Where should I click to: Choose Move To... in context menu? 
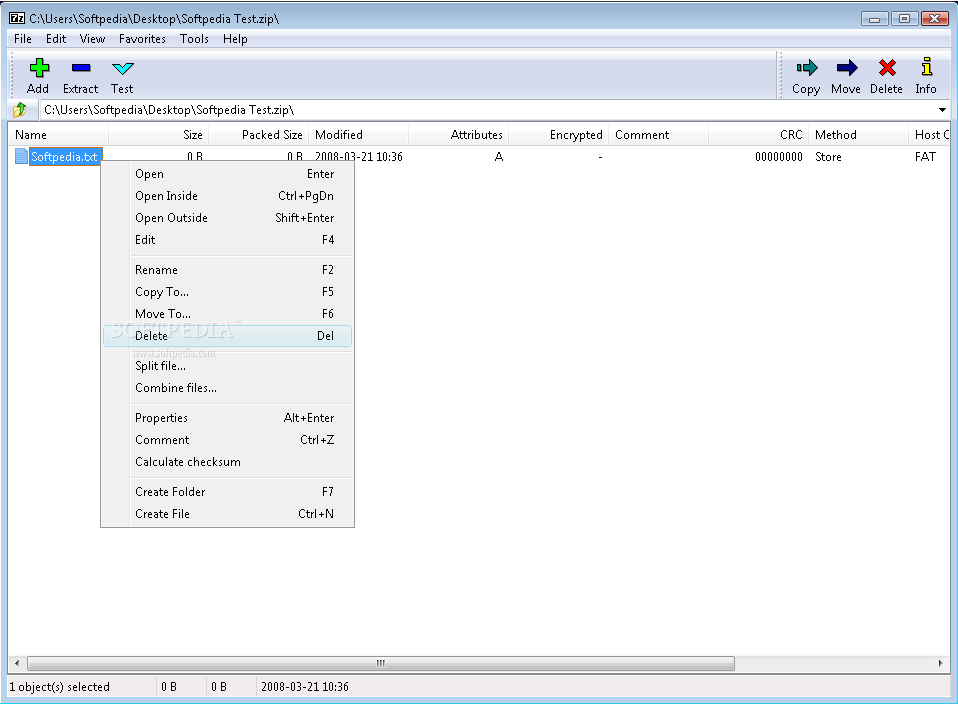pos(227,314)
